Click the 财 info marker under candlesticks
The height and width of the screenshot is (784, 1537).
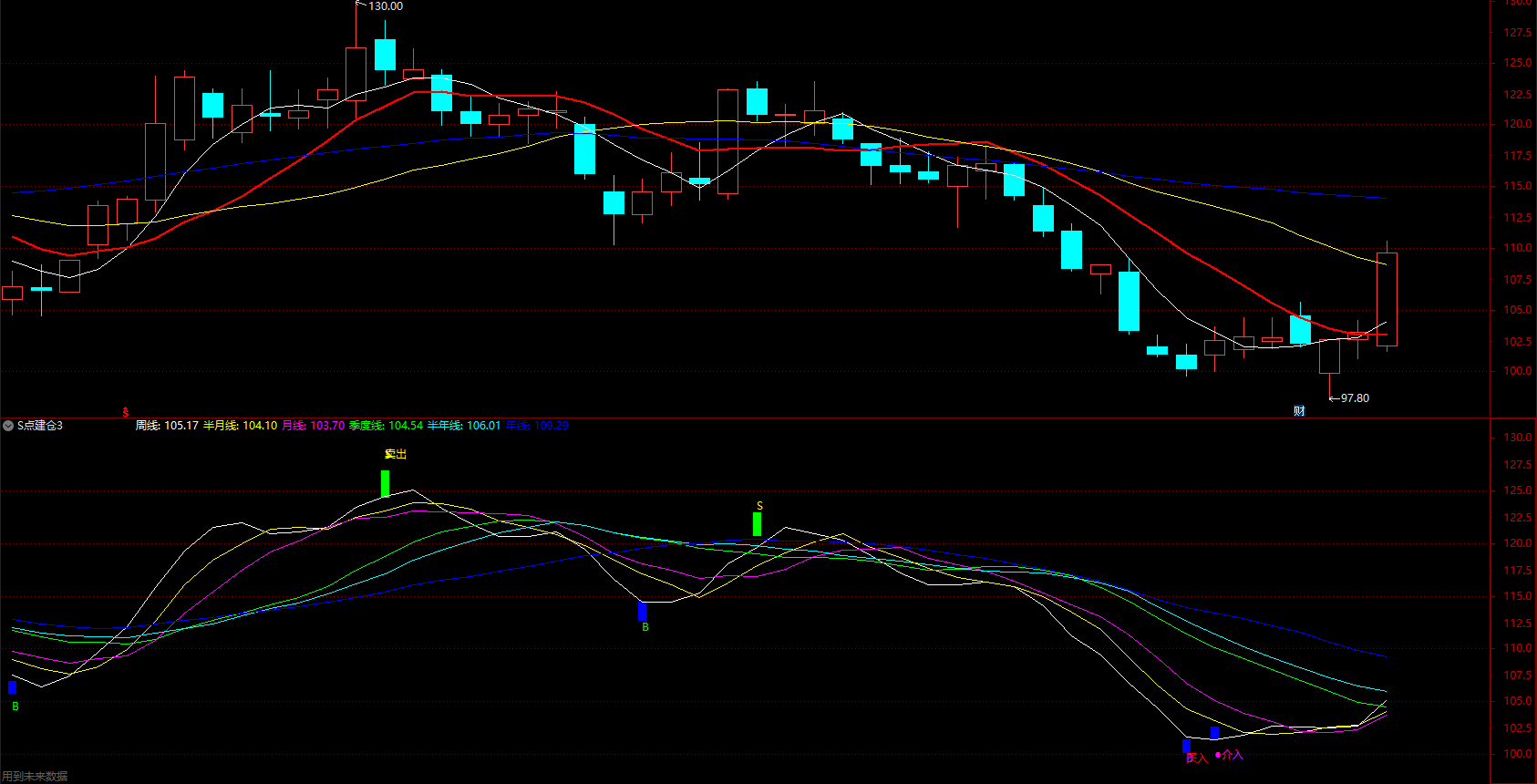pos(1299,411)
